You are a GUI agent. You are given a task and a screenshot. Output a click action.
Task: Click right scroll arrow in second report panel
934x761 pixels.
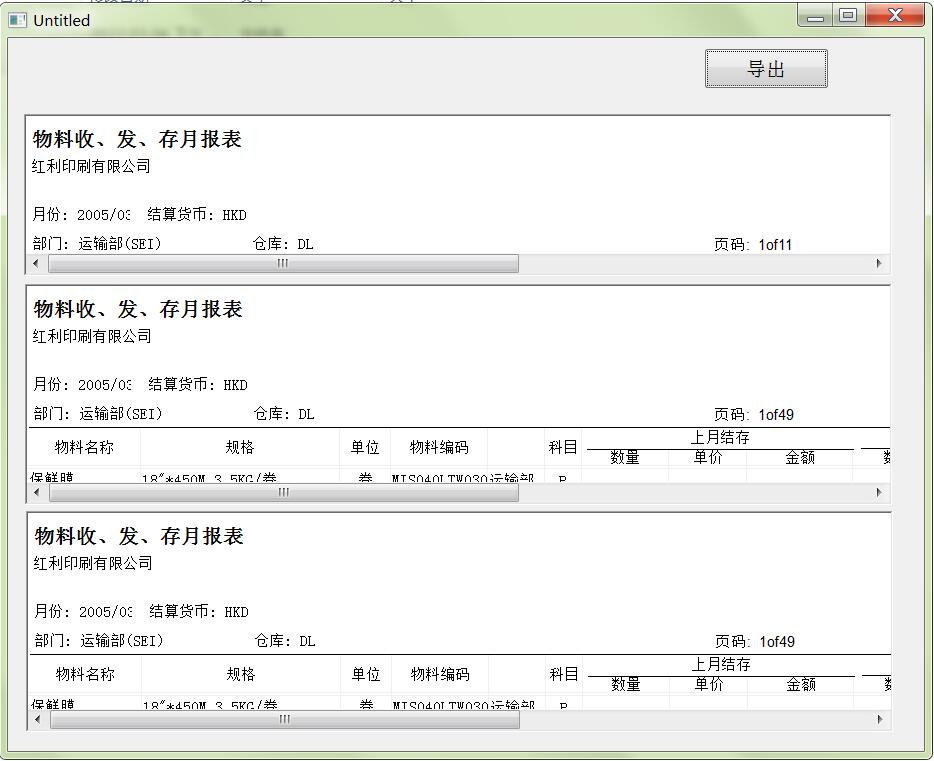coord(879,492)
